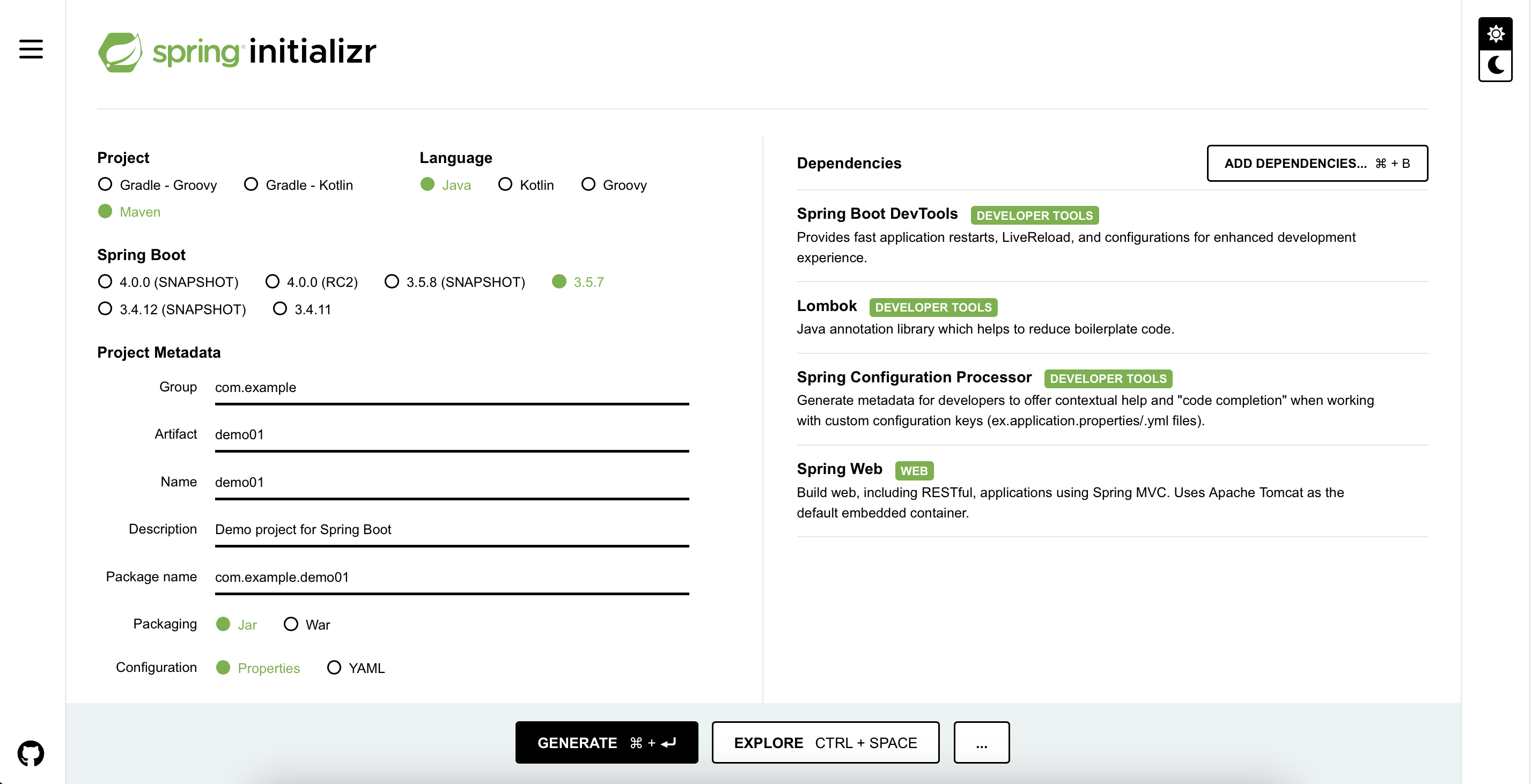Click the Spring leaf logo

pyautogui.click(x=120, y=52)
